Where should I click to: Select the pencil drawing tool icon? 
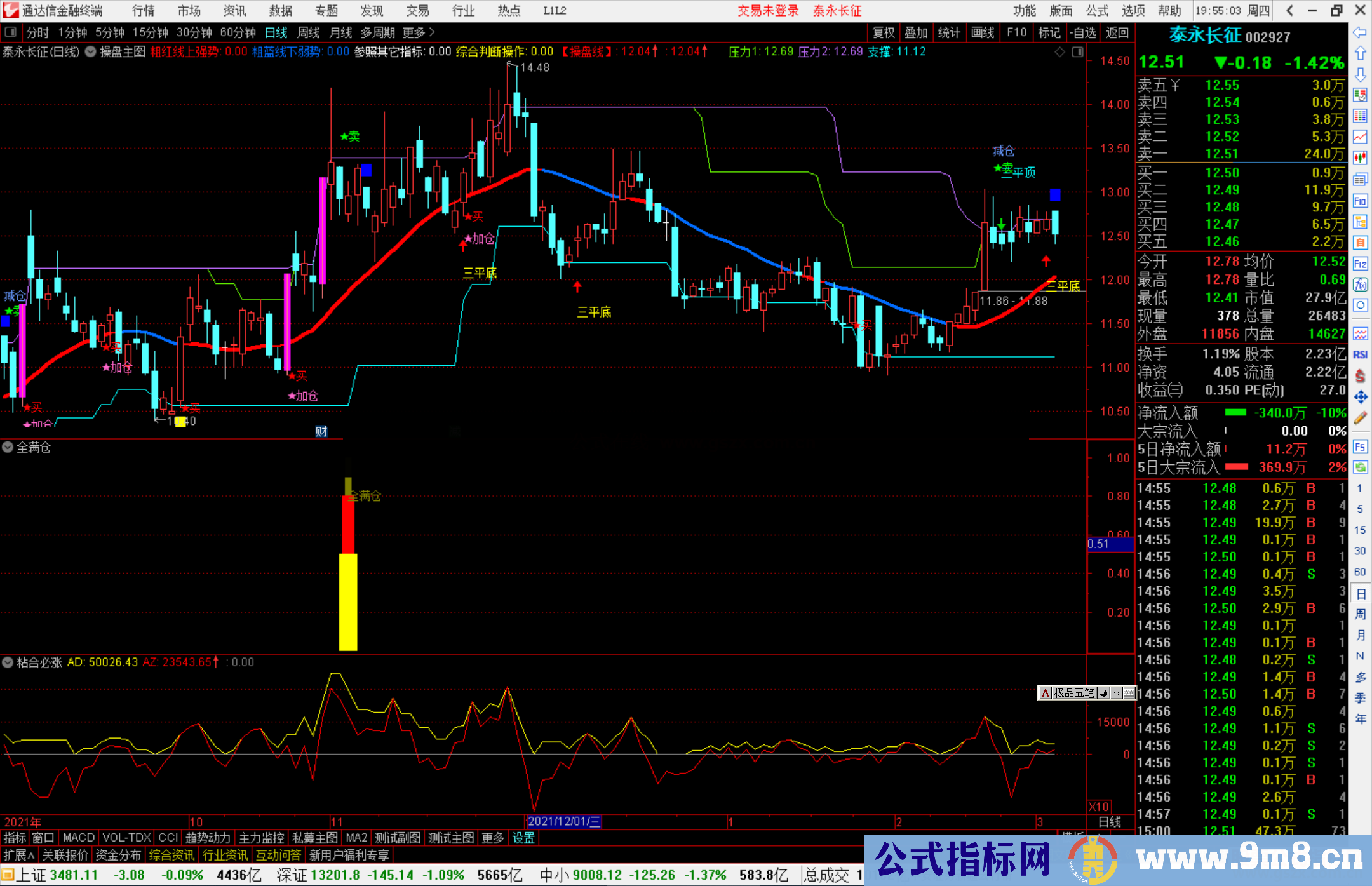click(x=1360, y=418)
